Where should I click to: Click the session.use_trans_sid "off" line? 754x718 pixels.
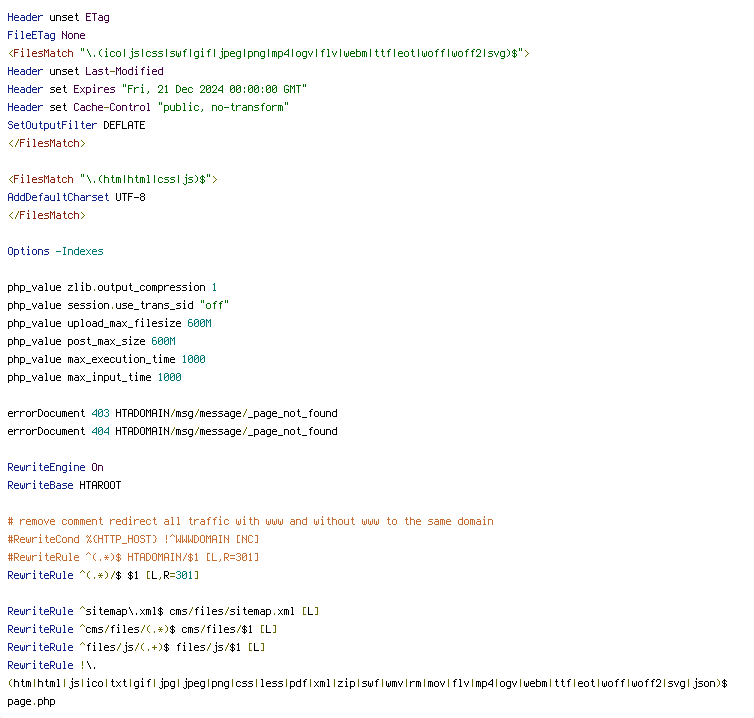(118, 305)
